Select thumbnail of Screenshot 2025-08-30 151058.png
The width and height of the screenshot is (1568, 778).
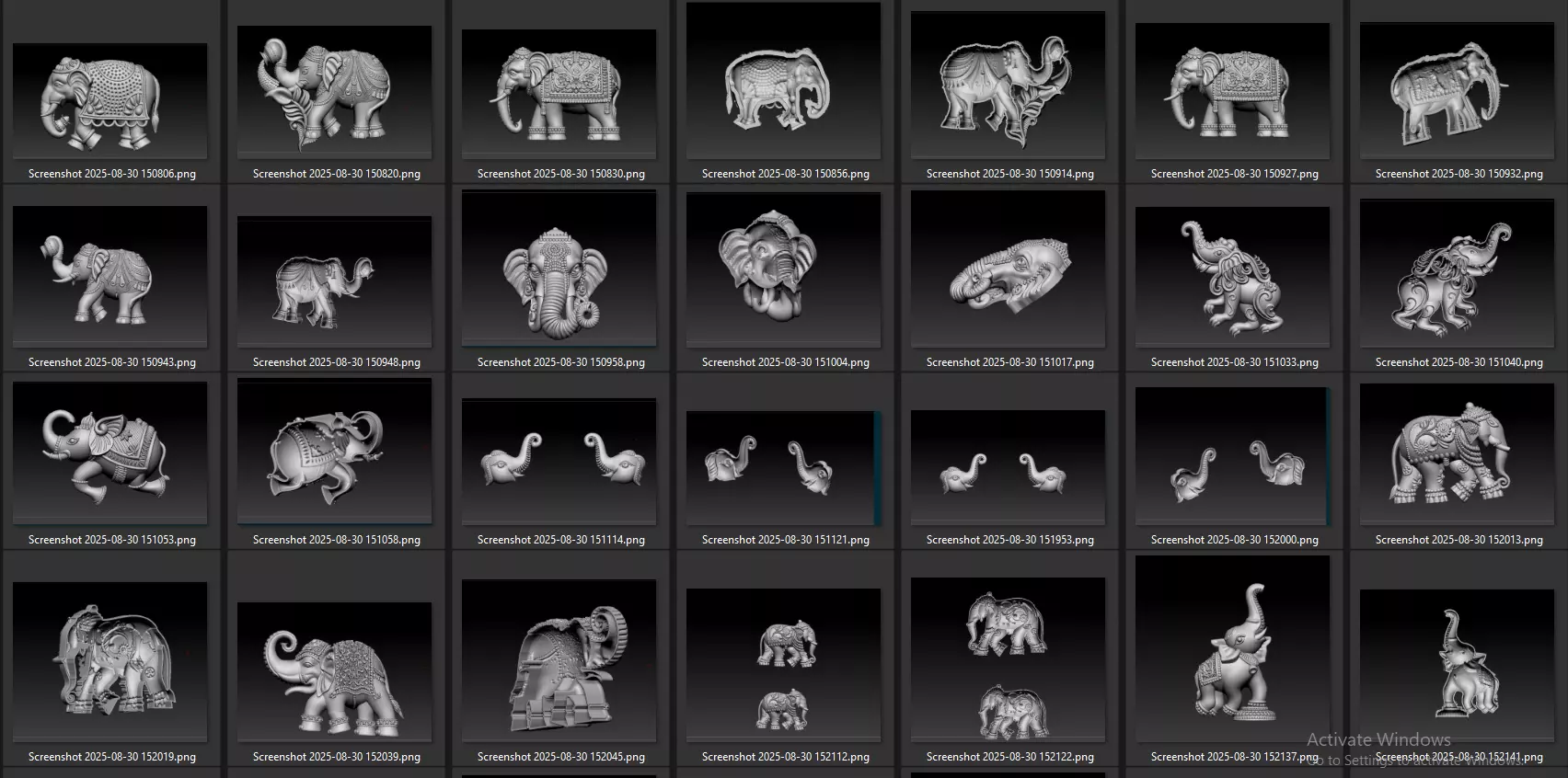pyautogui.click(x=335, y=452)
